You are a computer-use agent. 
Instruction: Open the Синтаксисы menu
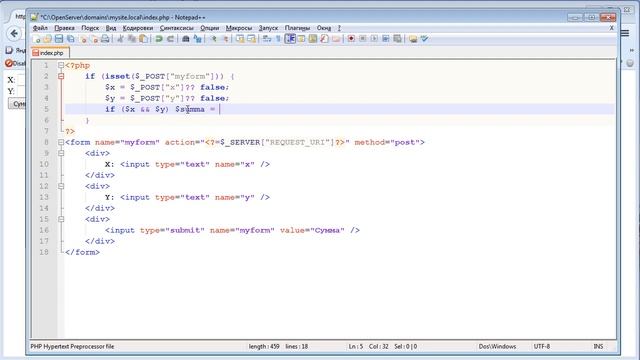pyautogui.click(x=176, y=28)
